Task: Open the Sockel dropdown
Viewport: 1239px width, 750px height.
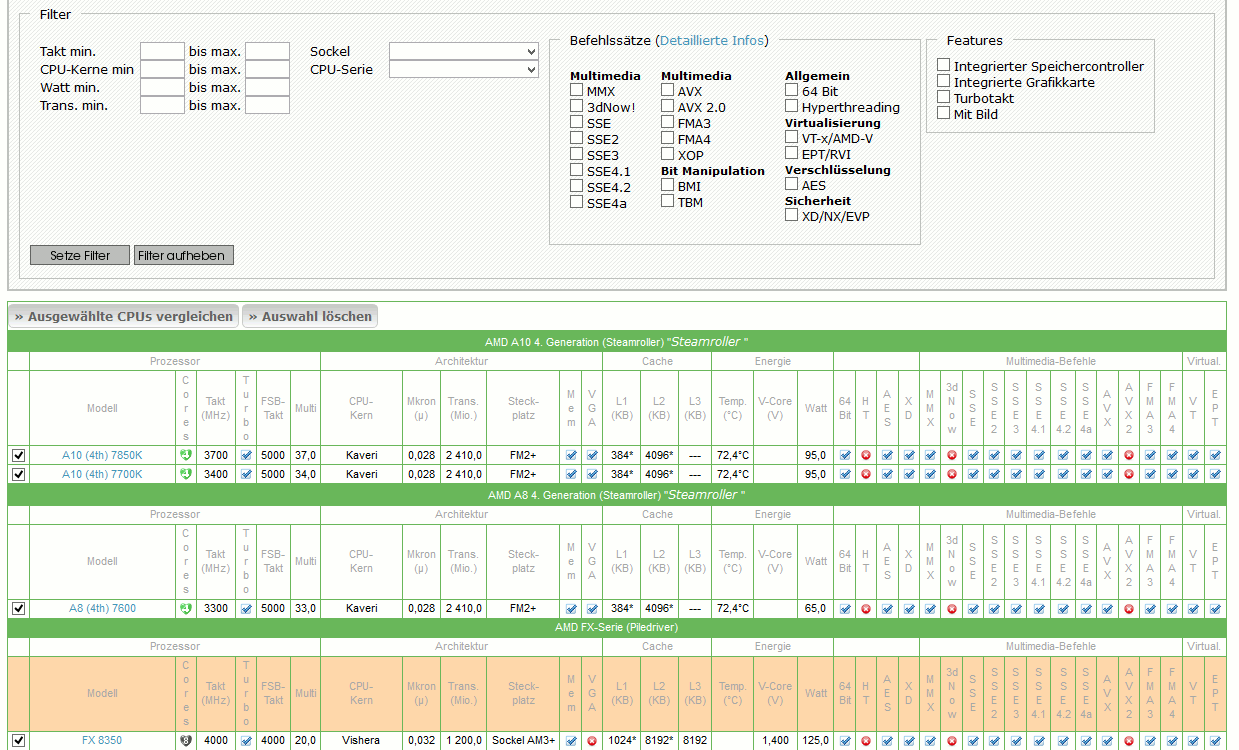Action: 464,52
